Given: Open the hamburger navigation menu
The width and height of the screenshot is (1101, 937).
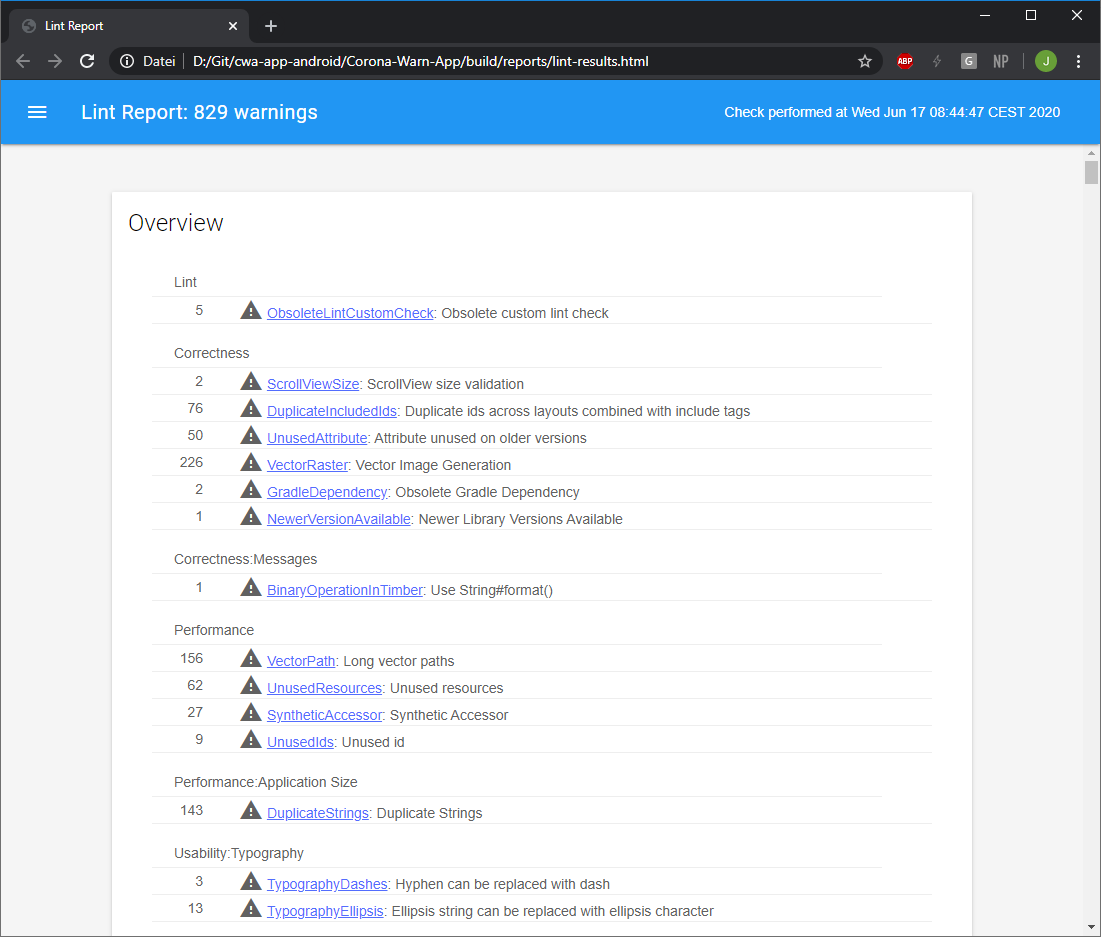Looking at the screenshot, I should [x=37, y=112].
